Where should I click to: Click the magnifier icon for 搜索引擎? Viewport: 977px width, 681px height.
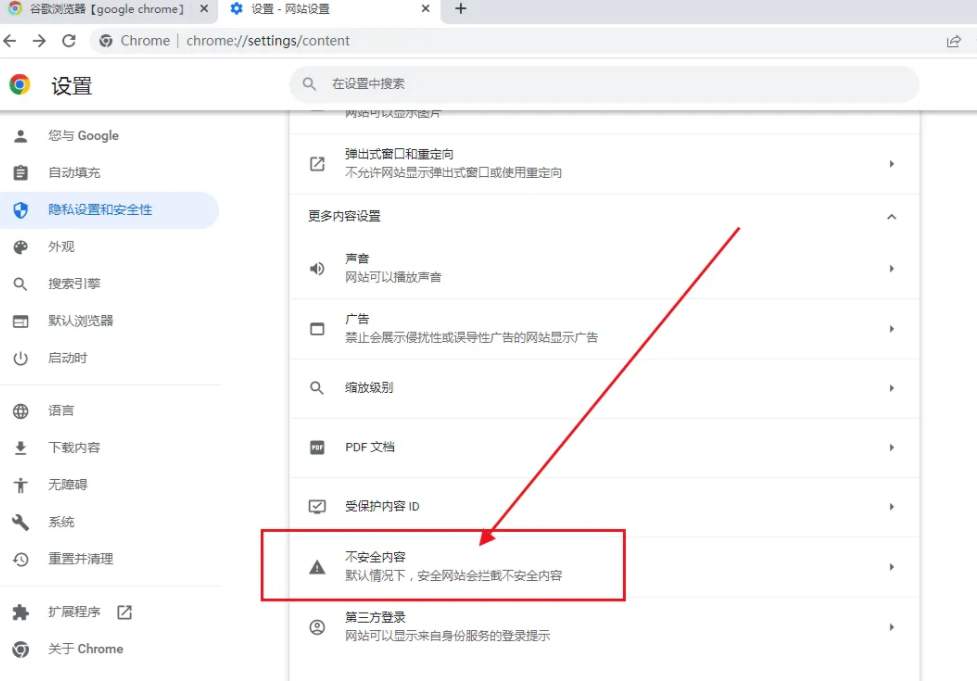point(21,284)
